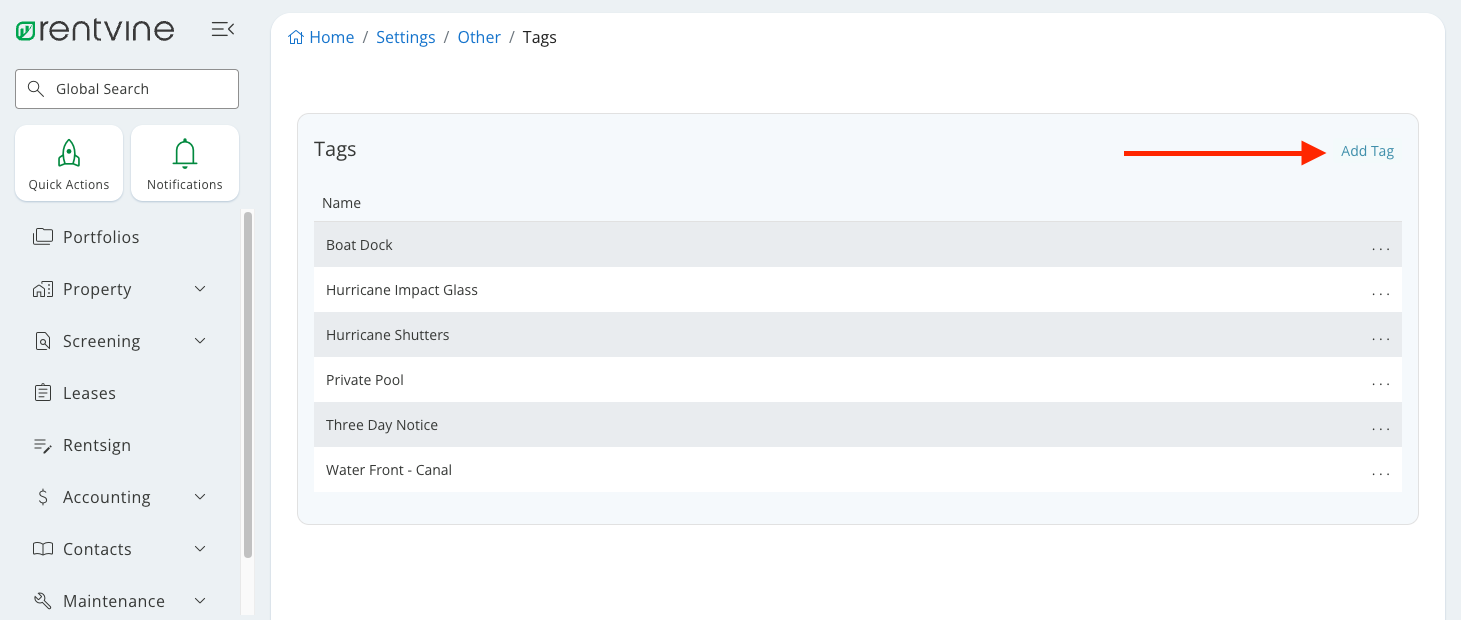This screenshot has width=1461, height=620.
Task: Click the magnifier icon in Global Search
Action: coord(36,88)
